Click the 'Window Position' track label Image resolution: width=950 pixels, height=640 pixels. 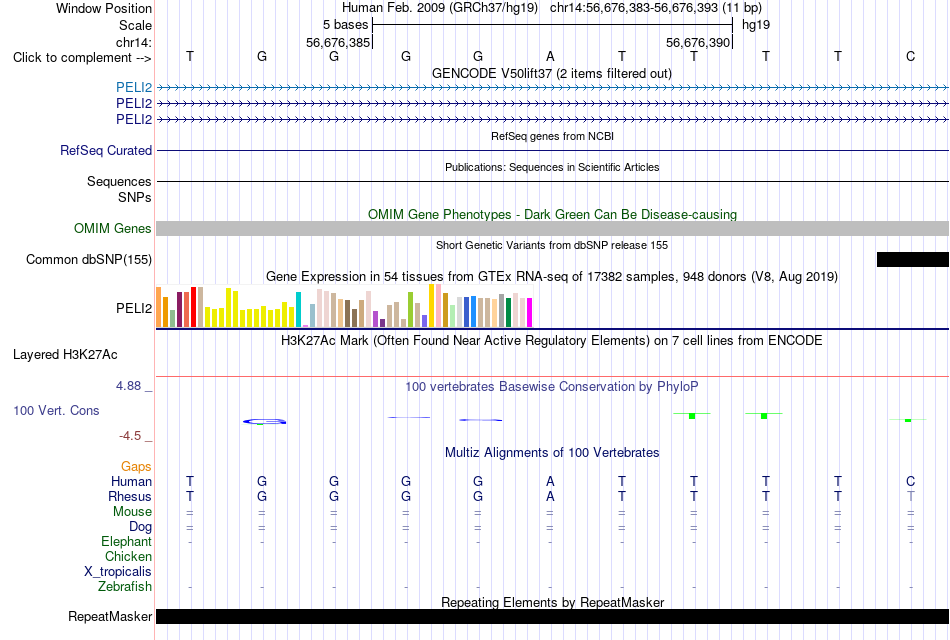(104, 8)
